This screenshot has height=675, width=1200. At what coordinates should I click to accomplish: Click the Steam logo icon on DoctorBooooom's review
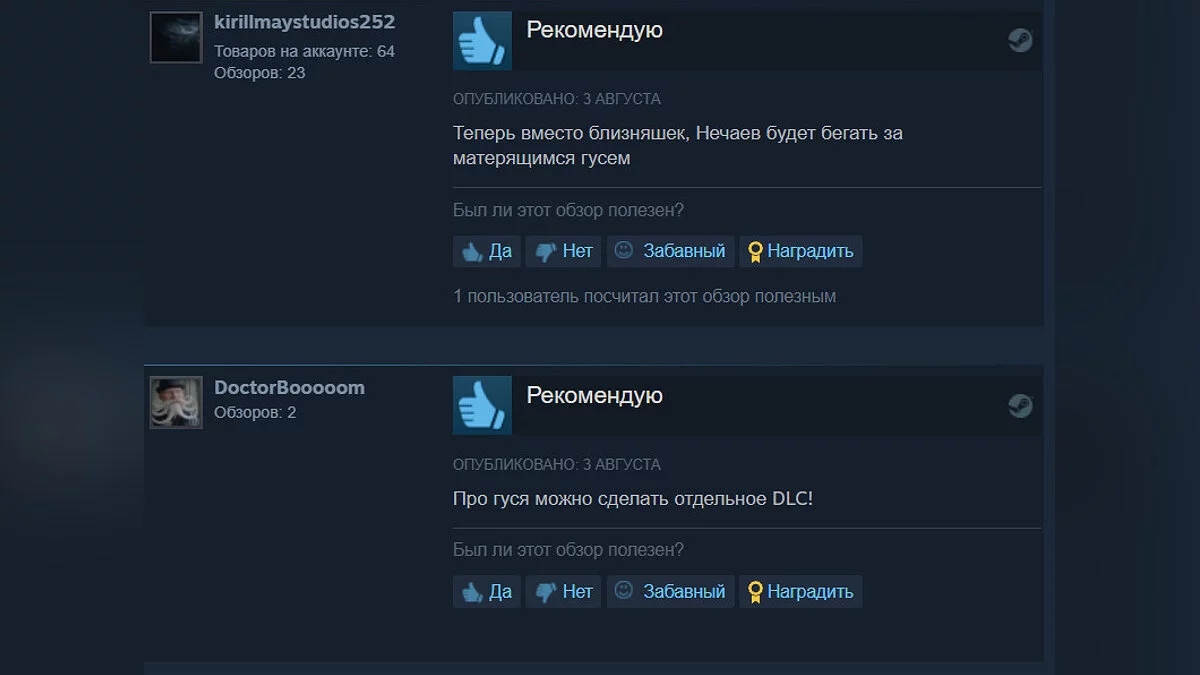point(1020,405)
